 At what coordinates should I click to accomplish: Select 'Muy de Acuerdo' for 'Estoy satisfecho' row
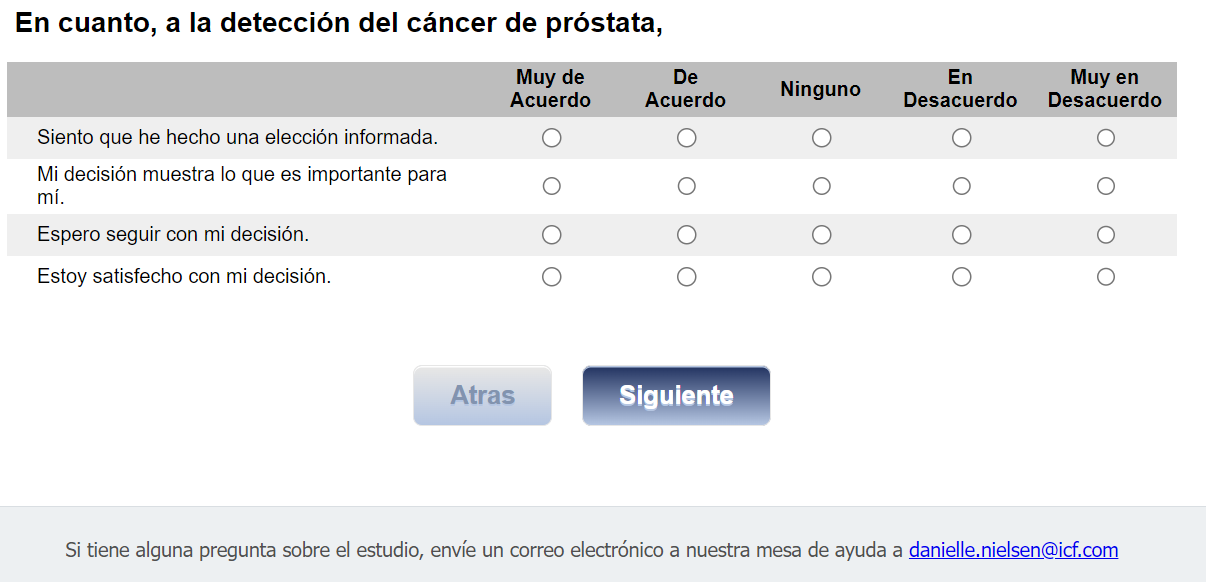(x=551, y=277)
